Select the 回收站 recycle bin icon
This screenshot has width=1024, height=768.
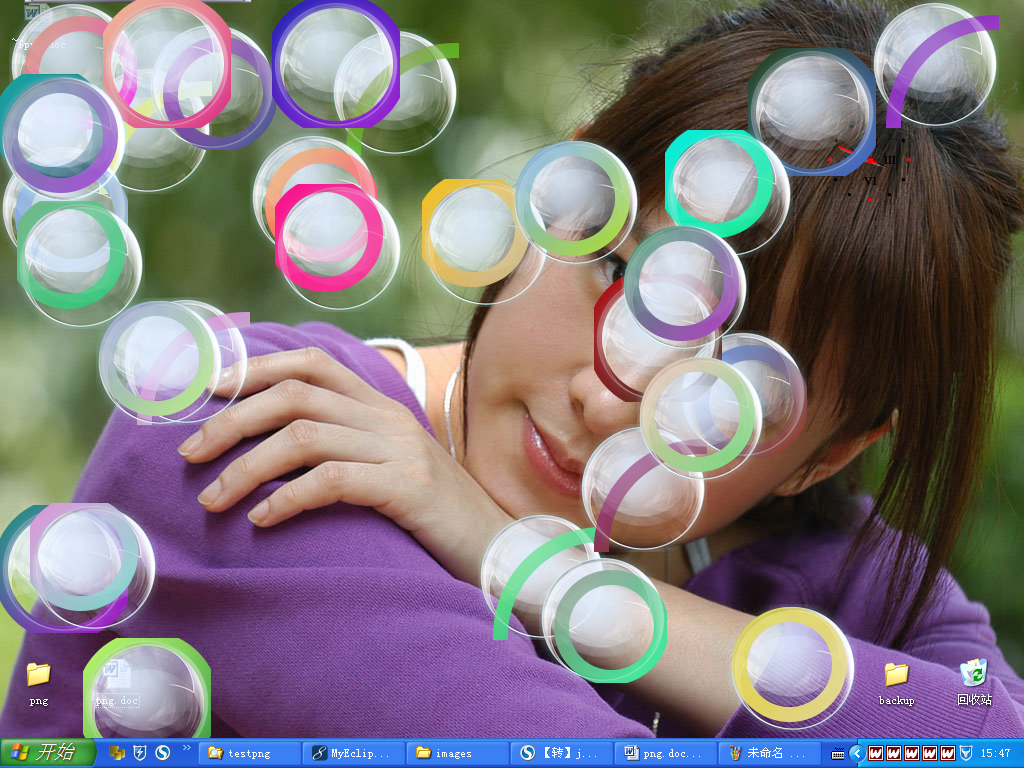point(974,682)
